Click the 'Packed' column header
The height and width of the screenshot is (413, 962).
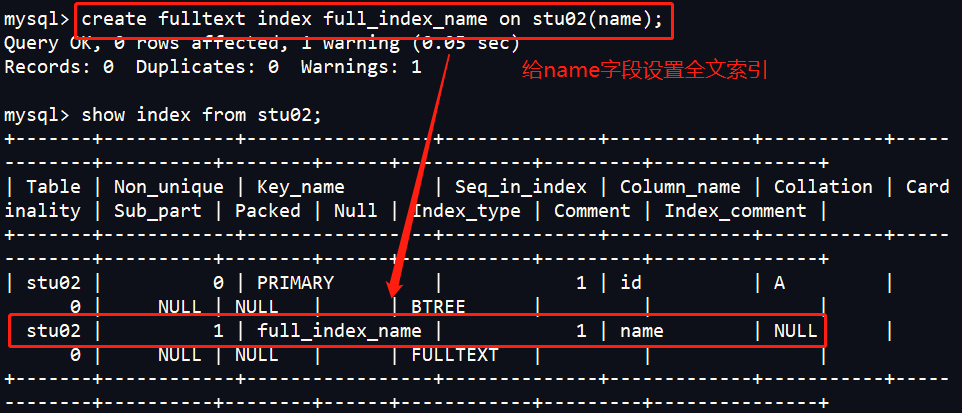click(267, 210)
